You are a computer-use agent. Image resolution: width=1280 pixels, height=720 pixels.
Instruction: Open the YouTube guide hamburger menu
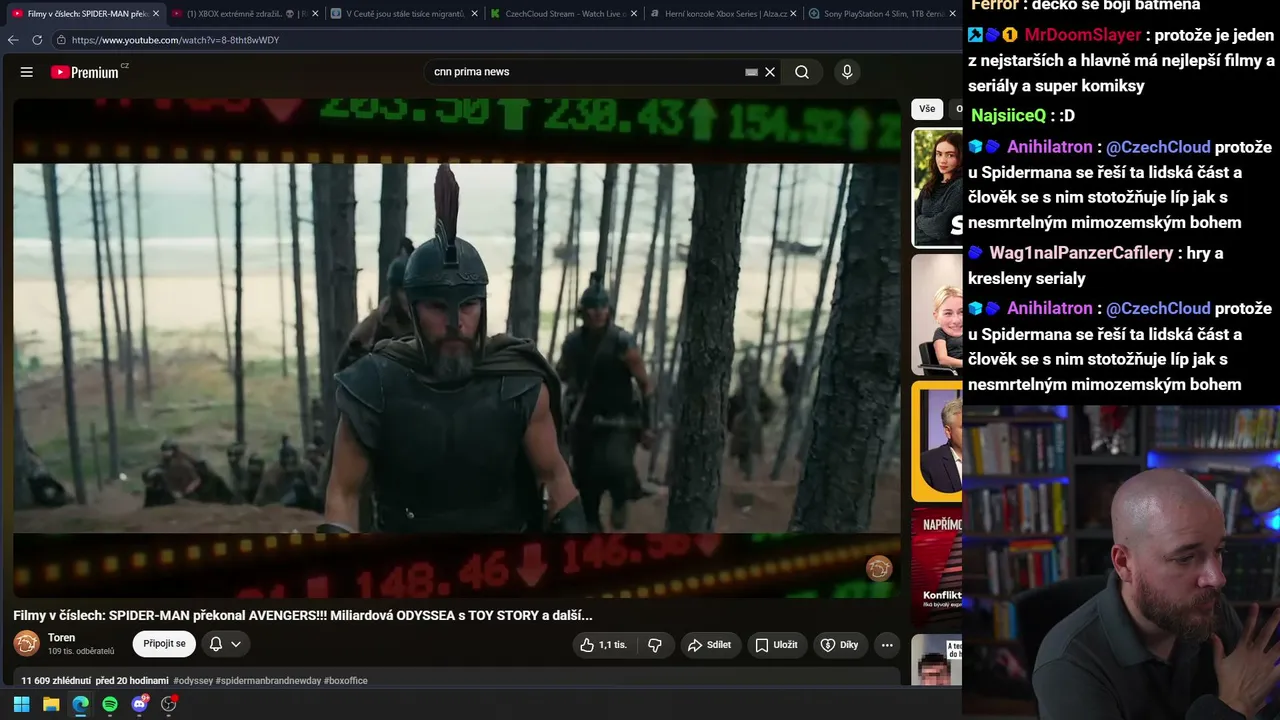pos(27,72)
